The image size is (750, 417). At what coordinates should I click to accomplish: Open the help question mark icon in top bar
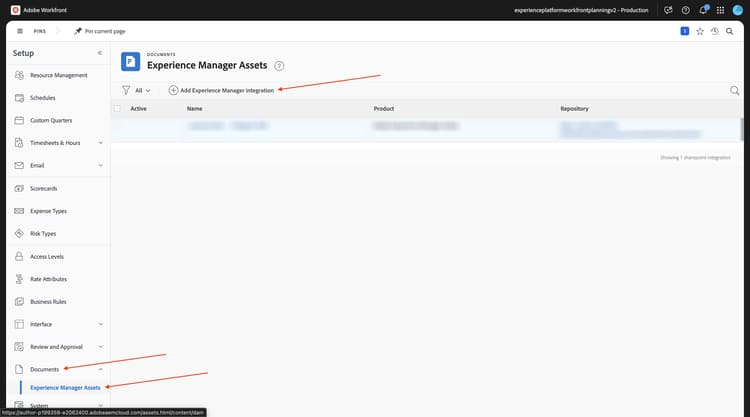[x=685, y=10]
